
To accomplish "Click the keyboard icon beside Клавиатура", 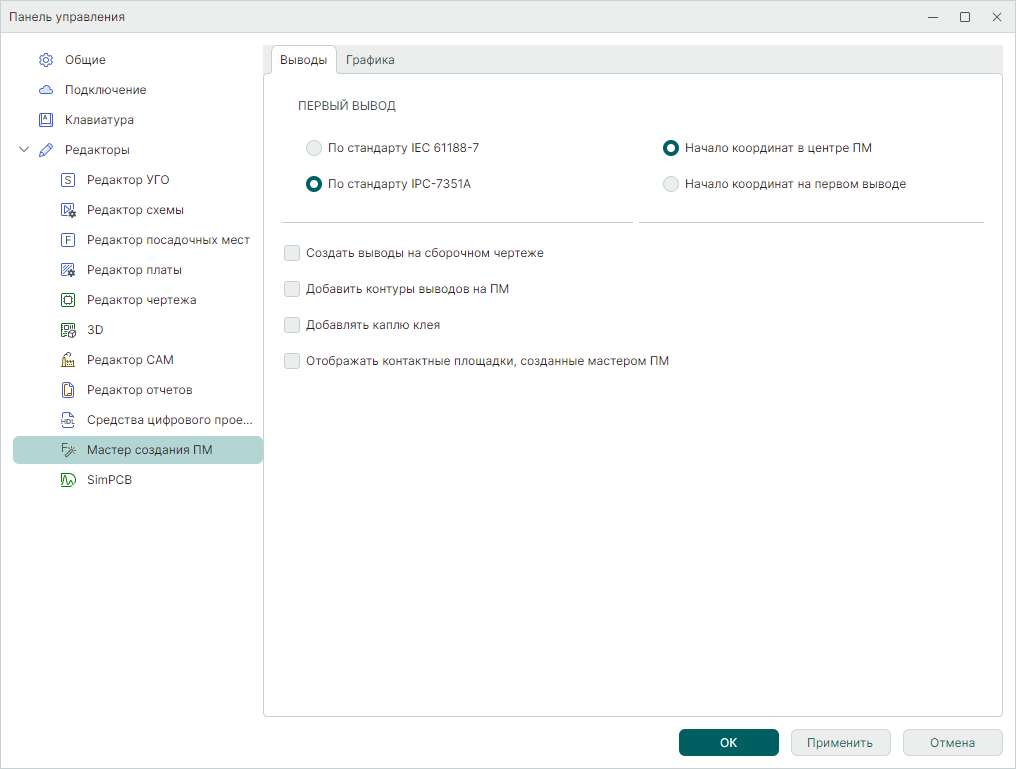I will [x=45, y=120].
